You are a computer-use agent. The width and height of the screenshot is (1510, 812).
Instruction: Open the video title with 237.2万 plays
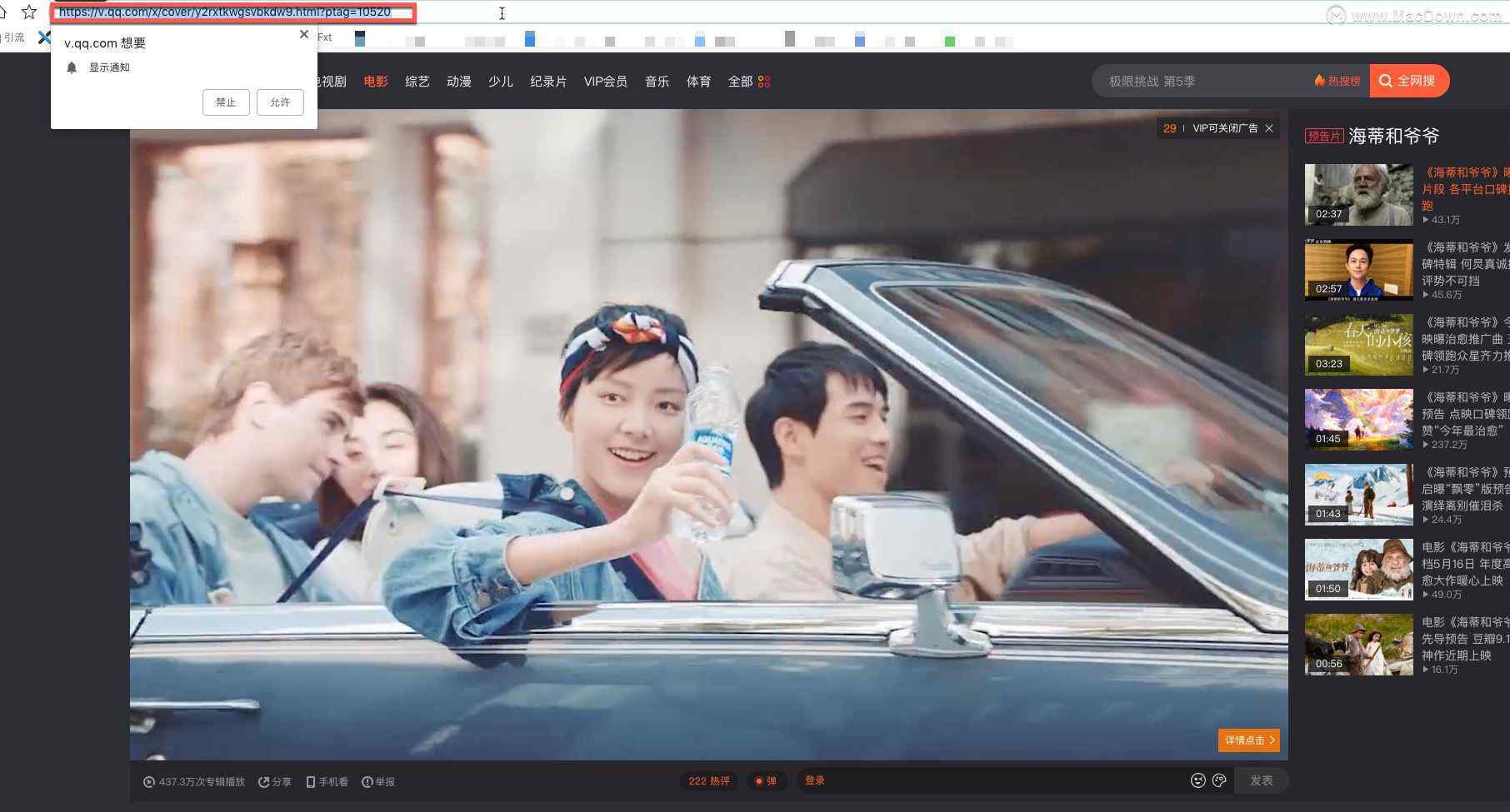point(1466,414)
